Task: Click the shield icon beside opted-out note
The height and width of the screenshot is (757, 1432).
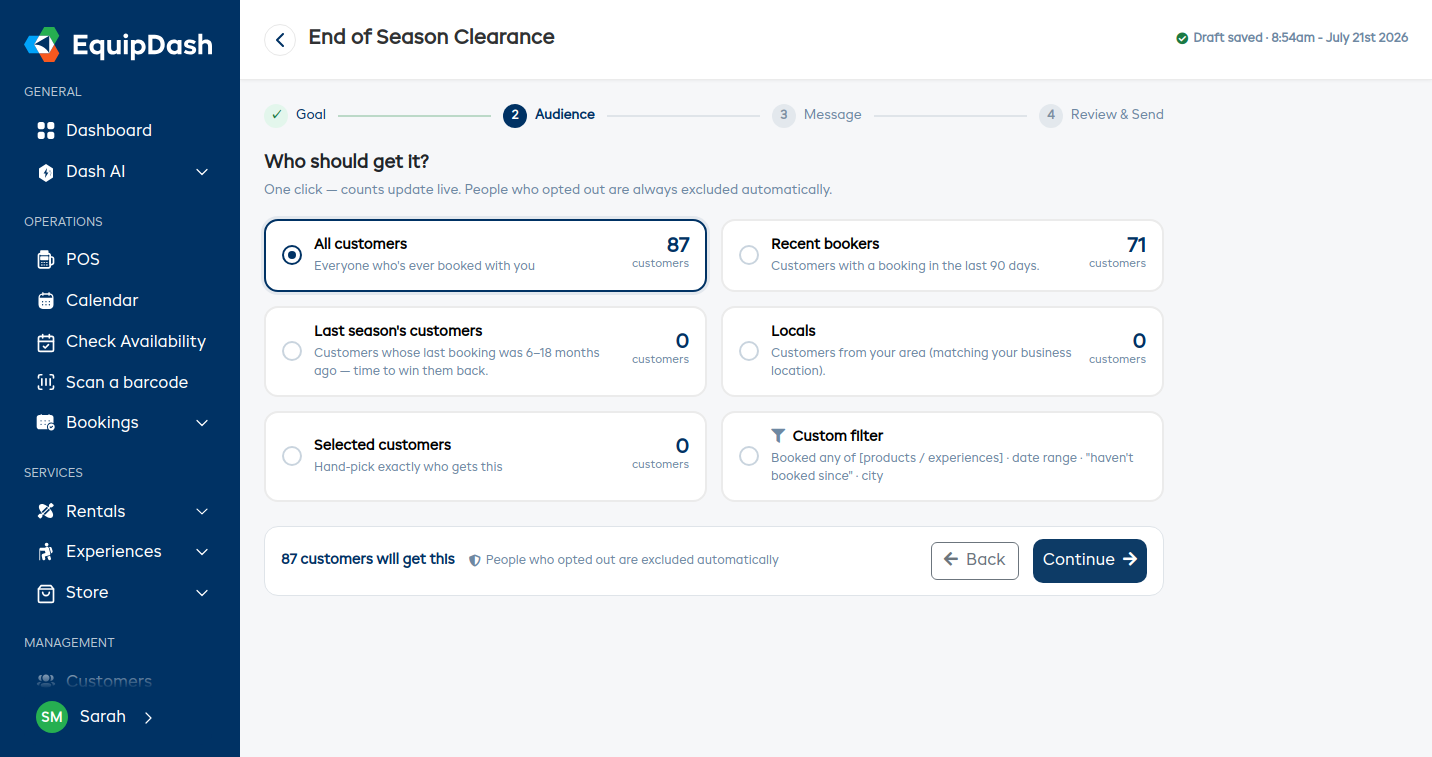Action: [x=475, y=560]
